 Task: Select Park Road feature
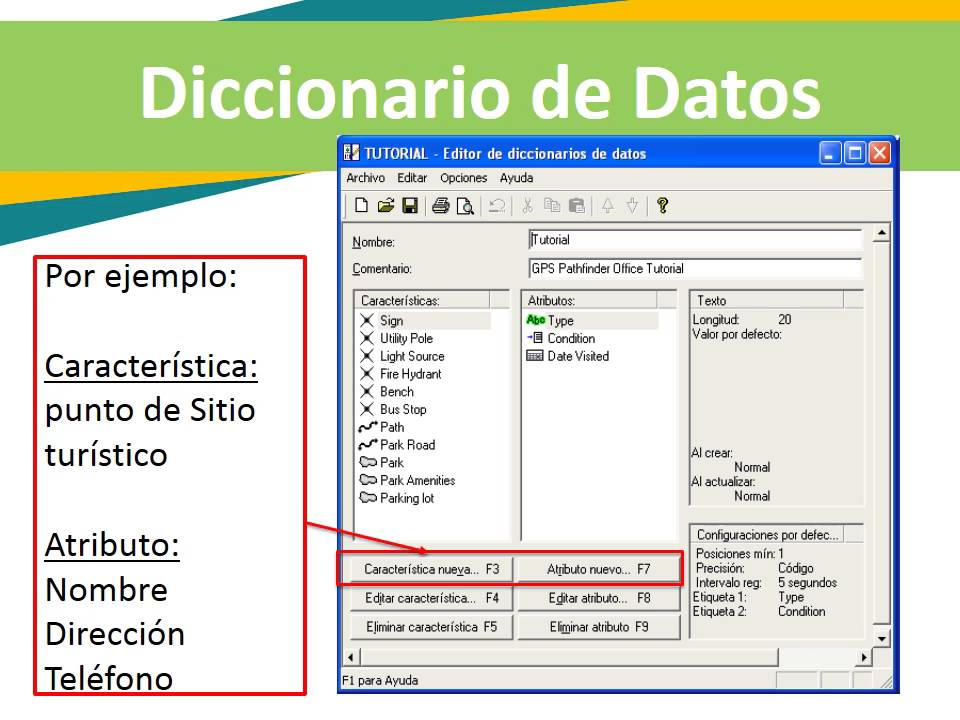pyautogui.click(x=407, y=444)
